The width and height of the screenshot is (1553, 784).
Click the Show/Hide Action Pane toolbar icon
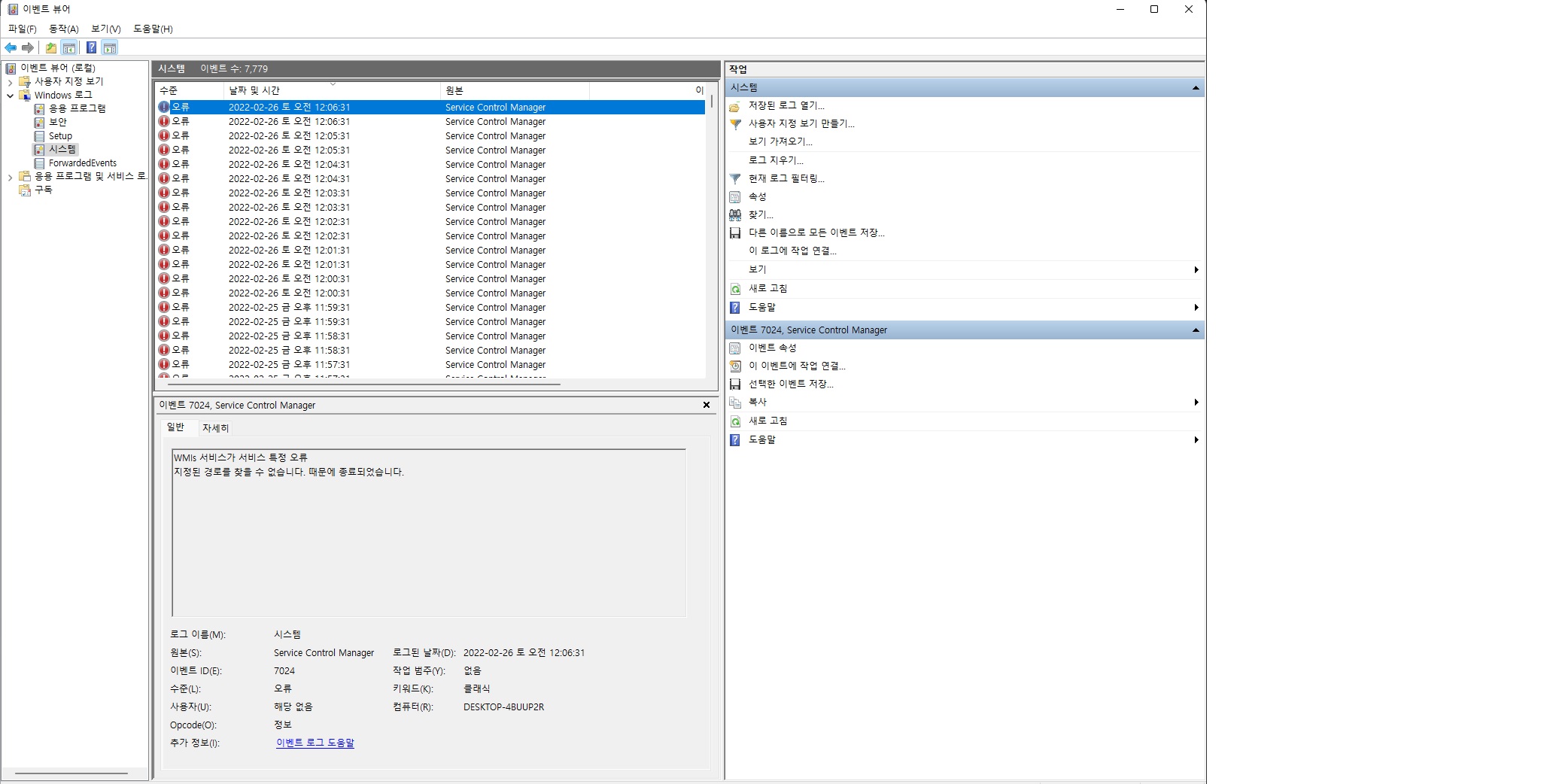coord(110,48)
